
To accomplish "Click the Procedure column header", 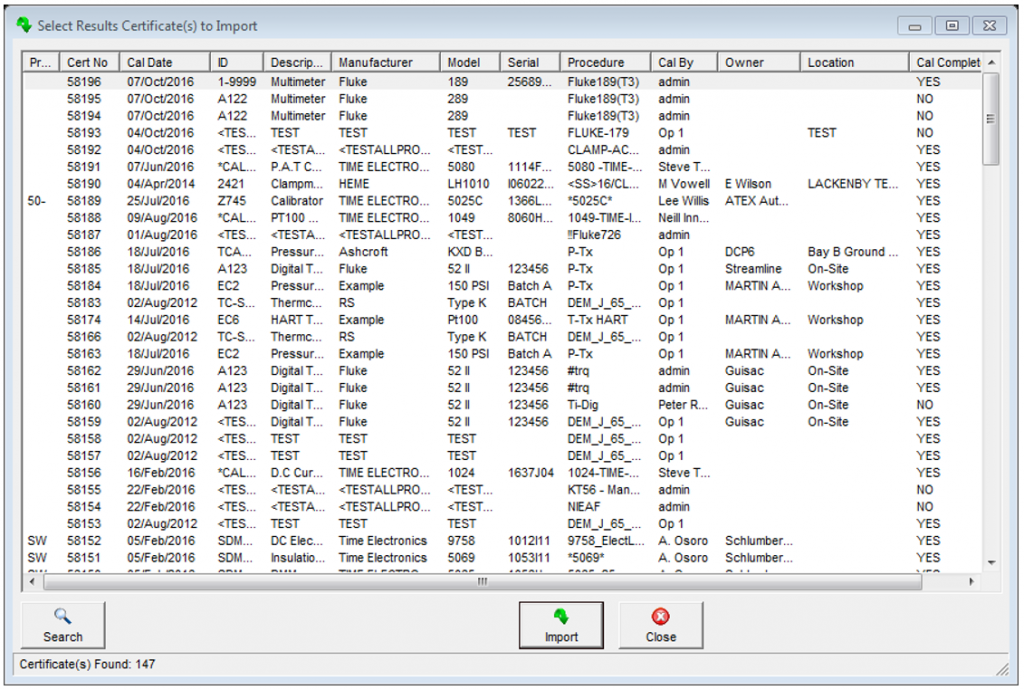I will [x=596, y=62].
